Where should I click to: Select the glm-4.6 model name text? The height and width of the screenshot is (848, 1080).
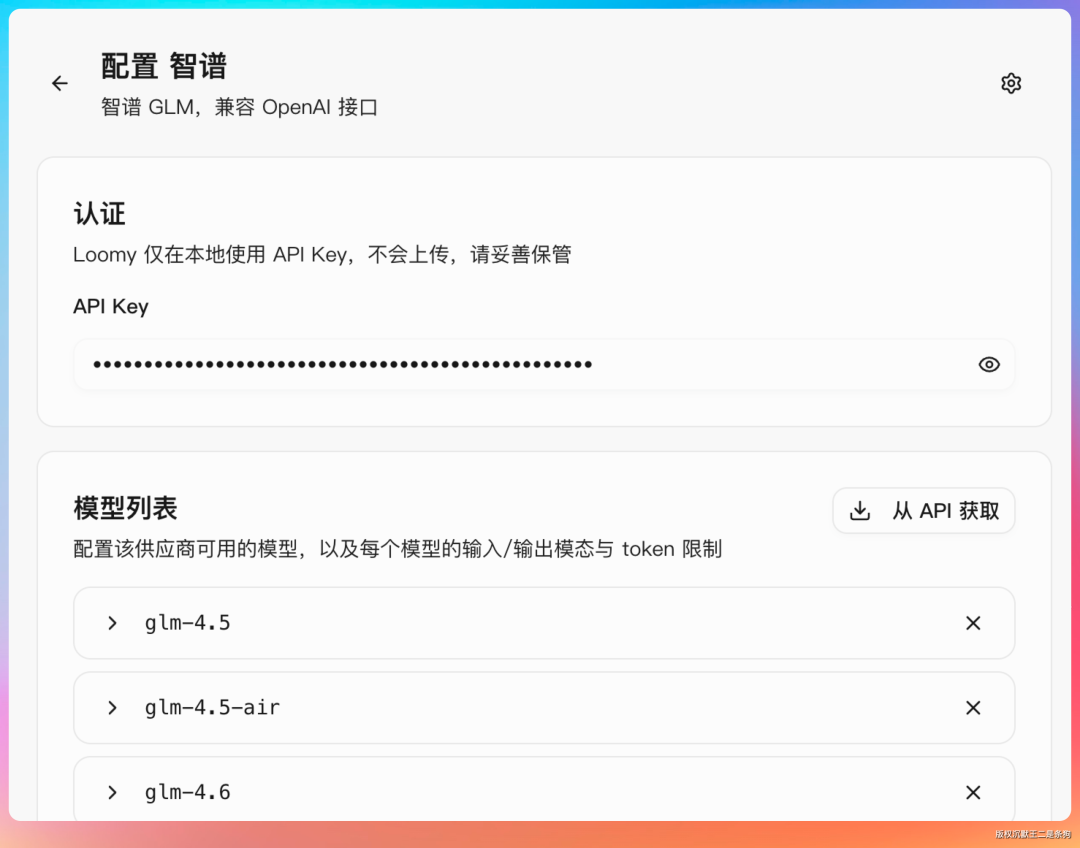point(187,793)
